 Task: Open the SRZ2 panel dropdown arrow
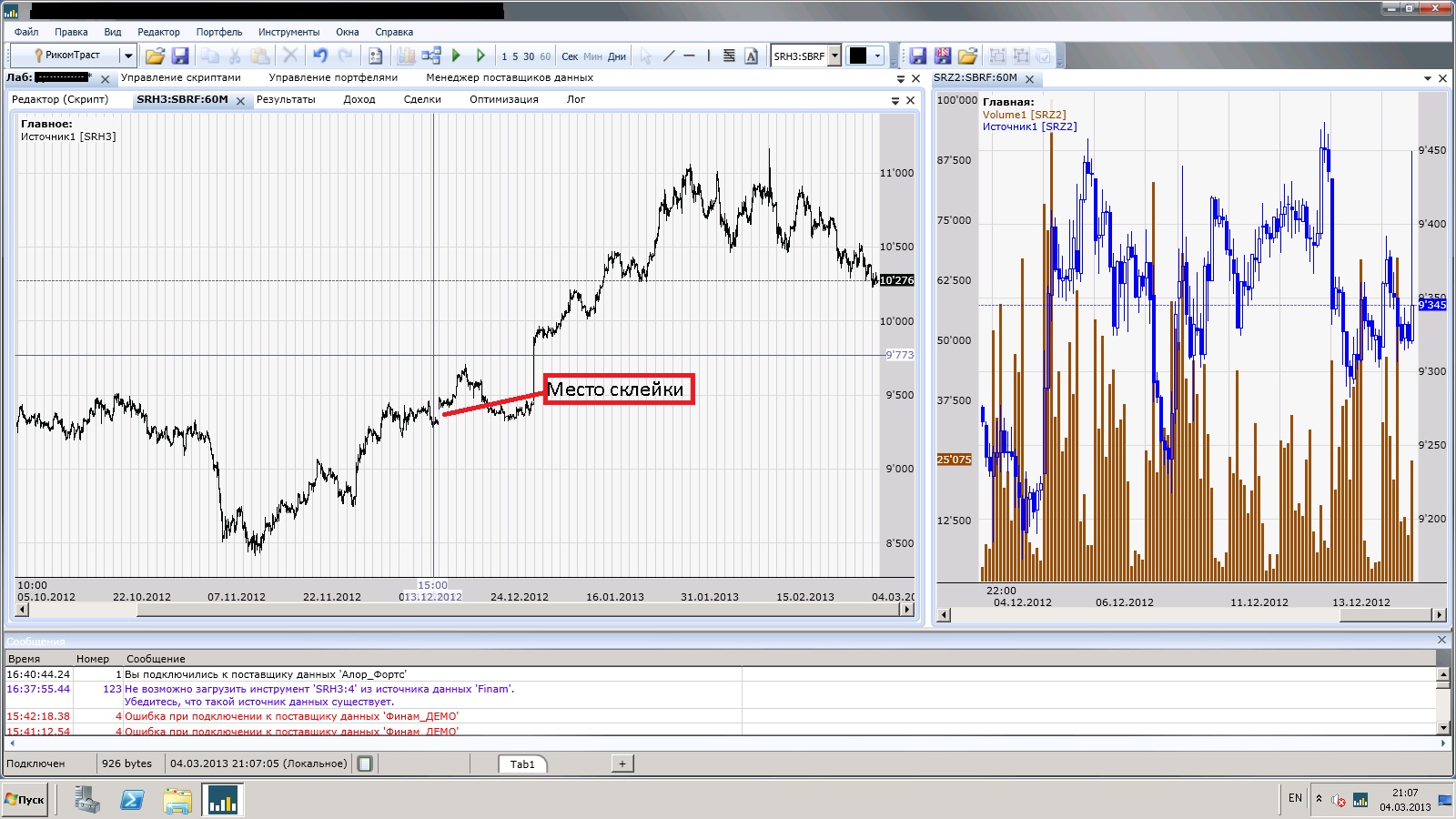(1428, 79)
